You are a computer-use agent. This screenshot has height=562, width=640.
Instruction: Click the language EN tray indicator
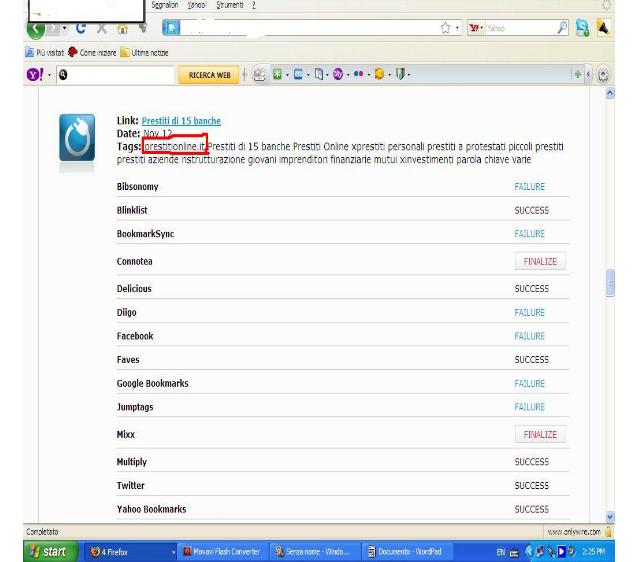click(501, 552)
